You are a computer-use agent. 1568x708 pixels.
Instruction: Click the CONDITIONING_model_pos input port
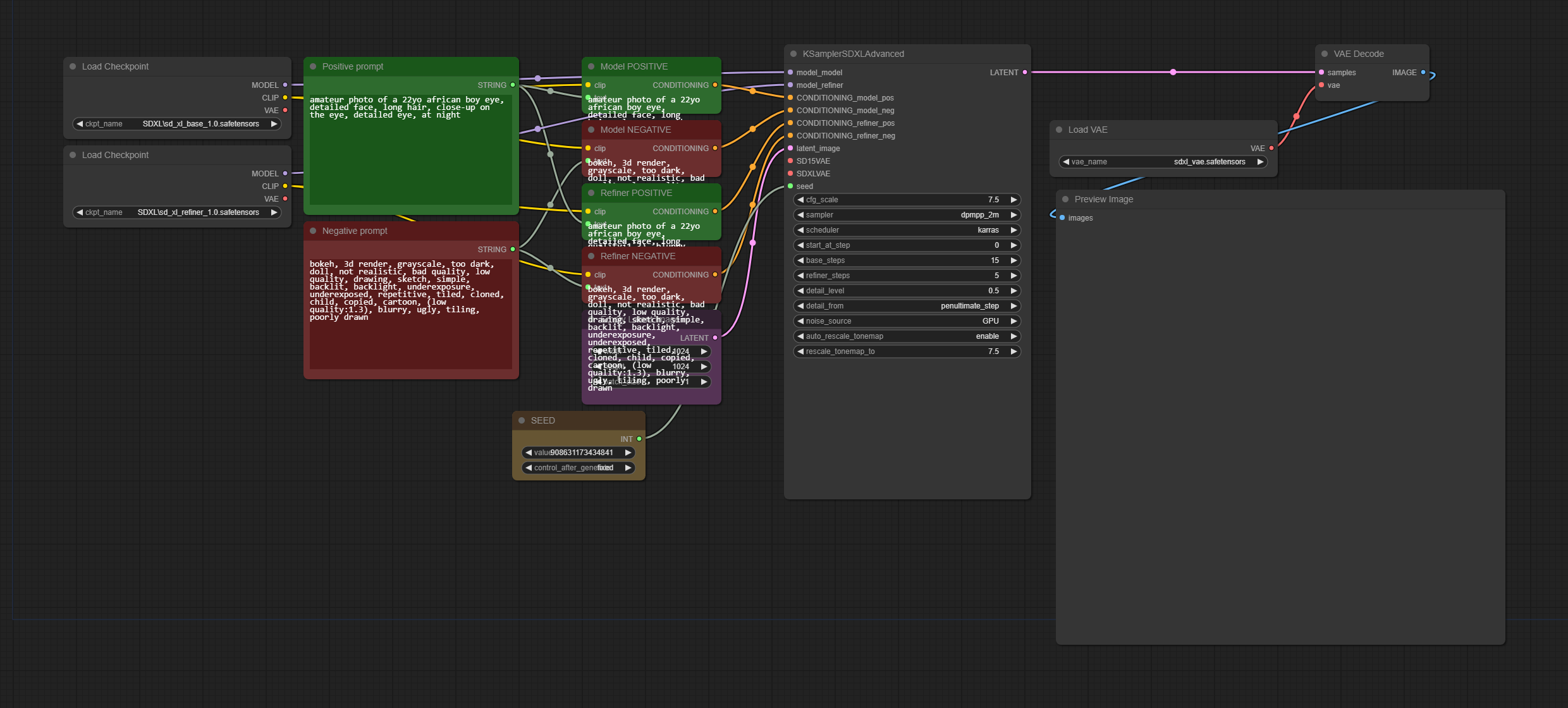pyautogui.click(x=790, y=97)
